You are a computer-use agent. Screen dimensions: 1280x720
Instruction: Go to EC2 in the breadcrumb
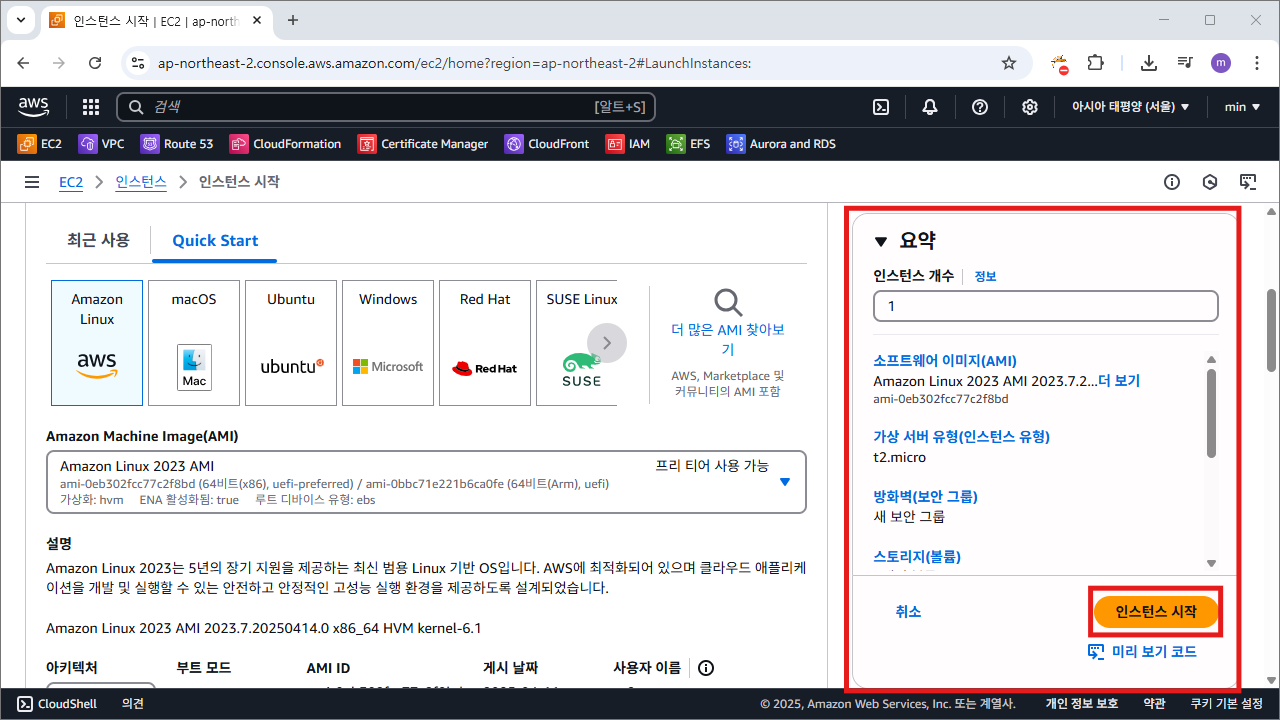[71, 182]
